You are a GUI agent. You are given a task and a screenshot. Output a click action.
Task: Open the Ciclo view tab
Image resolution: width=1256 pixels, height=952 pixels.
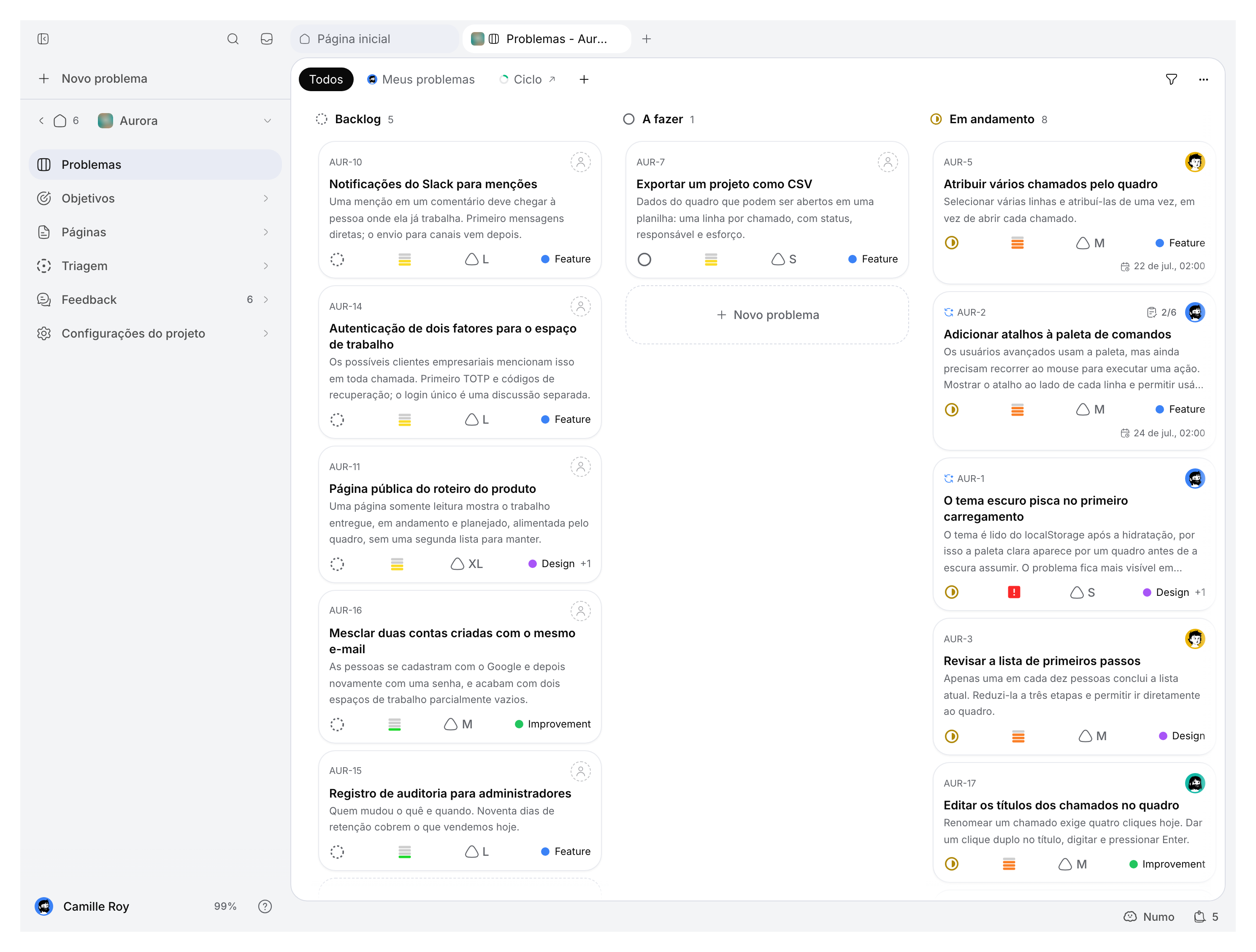point(528,79)
